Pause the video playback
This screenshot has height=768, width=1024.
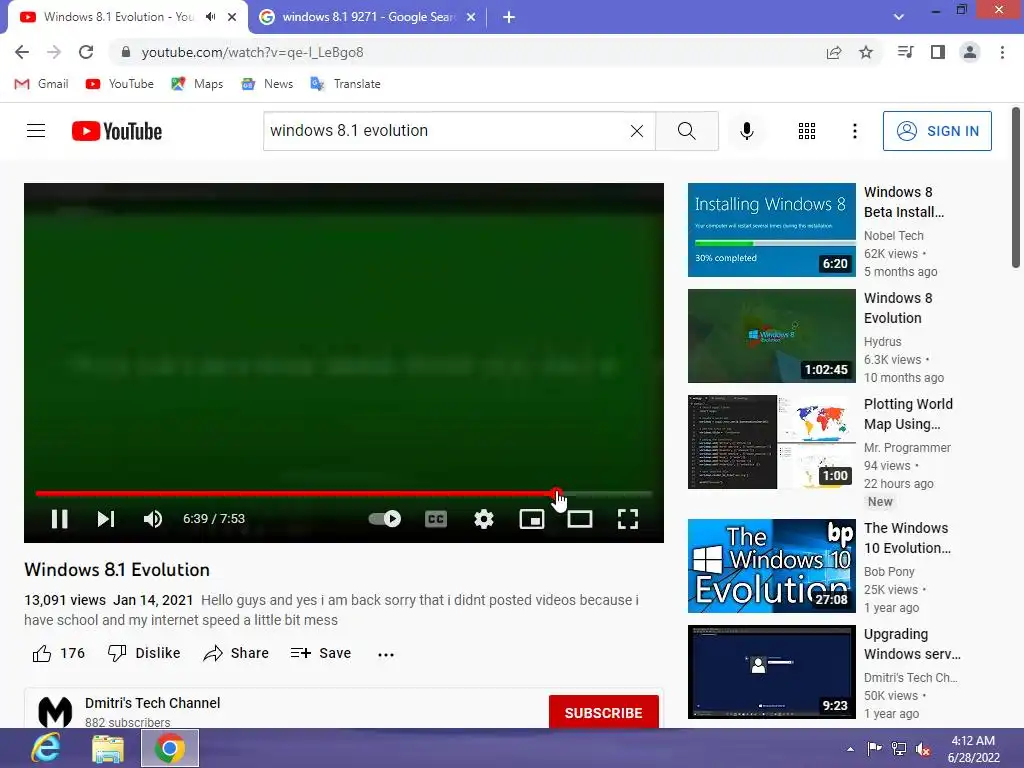point(59,519)
